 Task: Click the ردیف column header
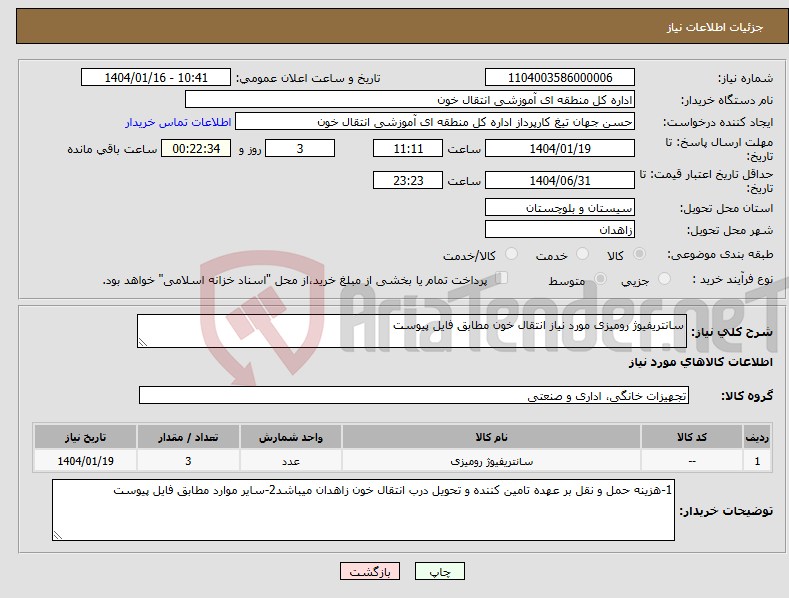757,436
